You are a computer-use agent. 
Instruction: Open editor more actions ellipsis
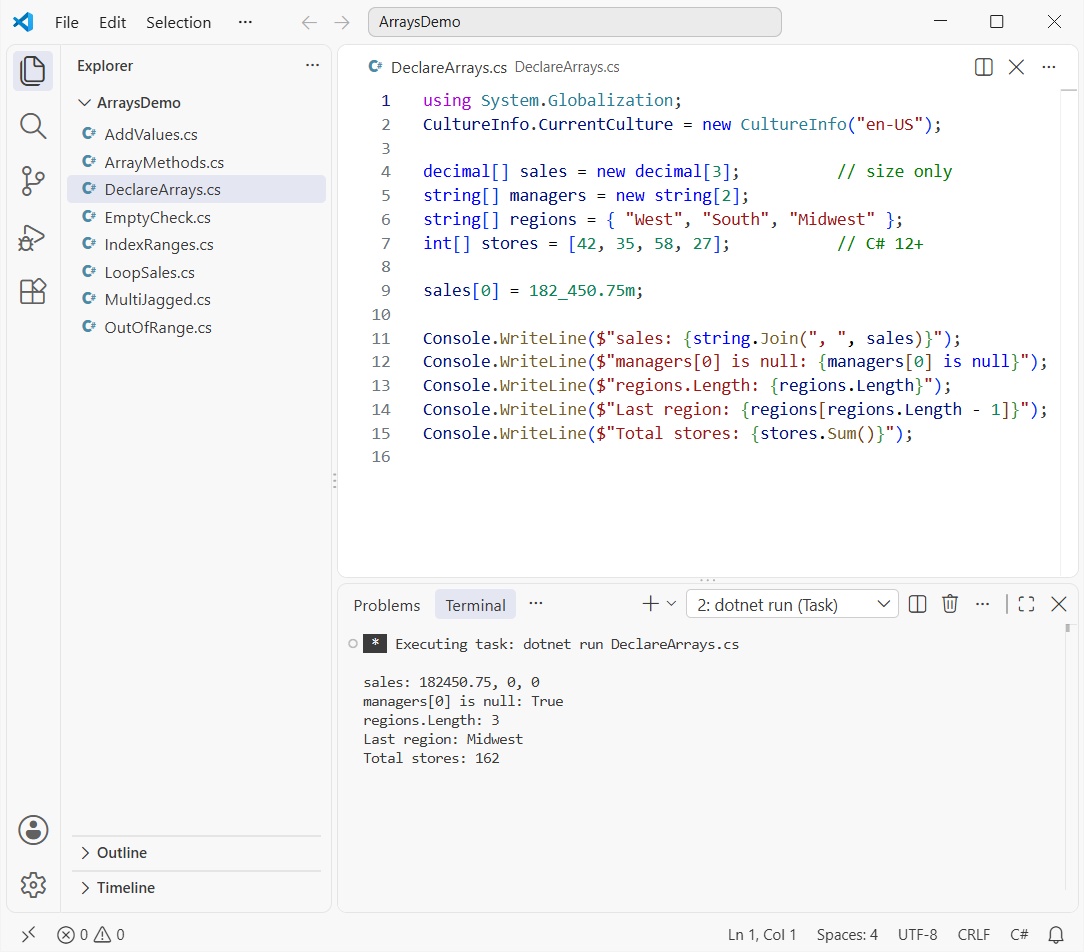[1049, 67]
